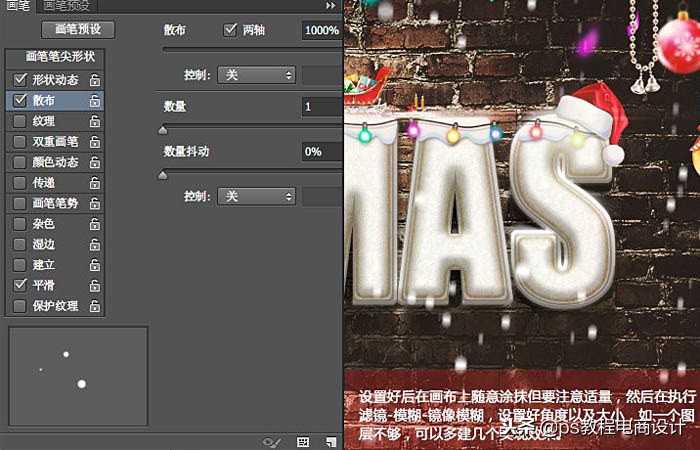This screenshot has width=700, height=450.
Task: Enable the 建立 checkbox
Action: coord(20,265)
